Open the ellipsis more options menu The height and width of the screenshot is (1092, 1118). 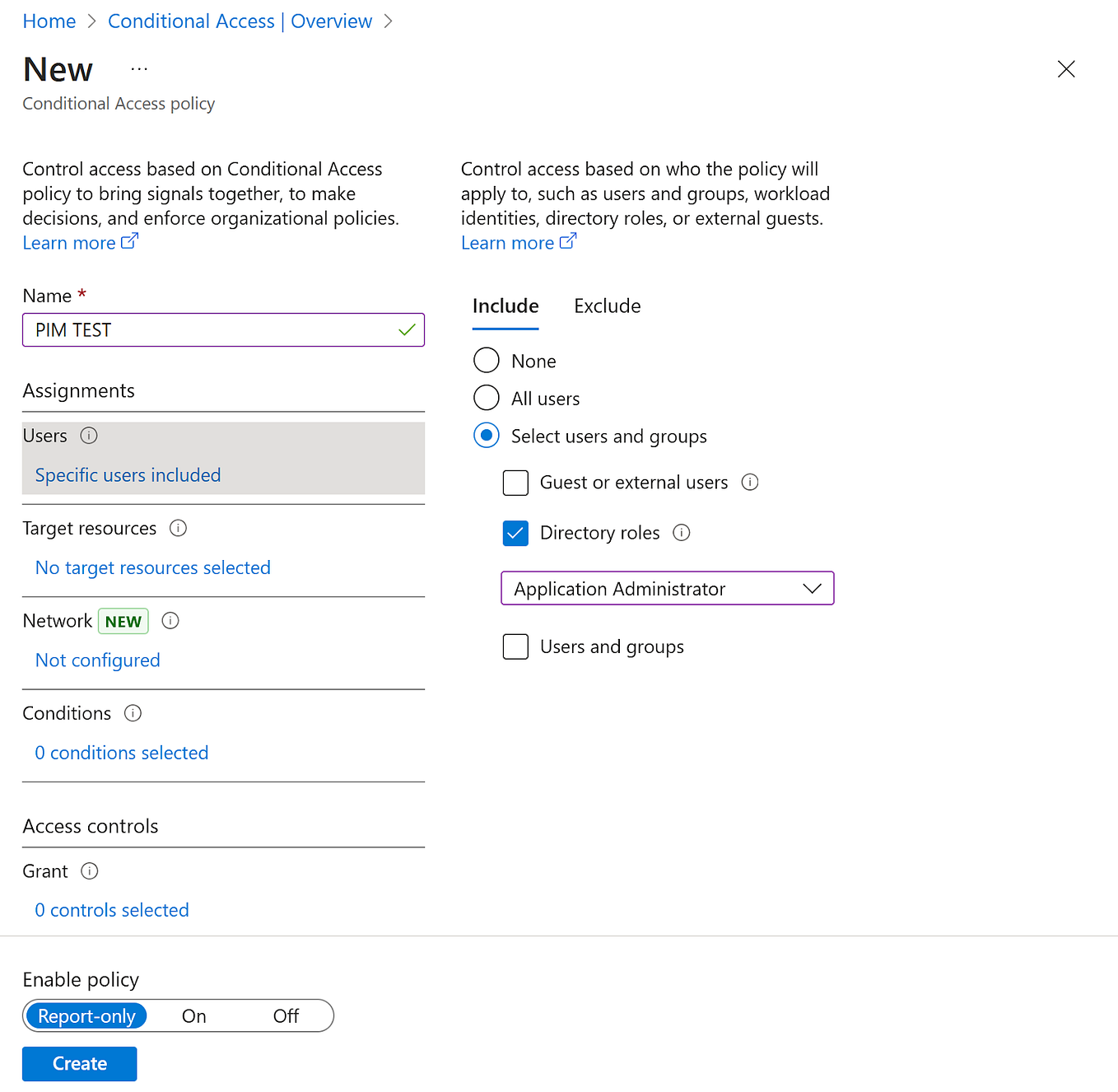click(x=139, y=69)
